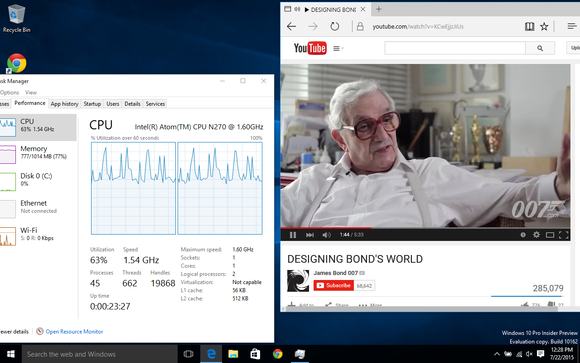Click the second CPU utilization graph

coord(220,188)
